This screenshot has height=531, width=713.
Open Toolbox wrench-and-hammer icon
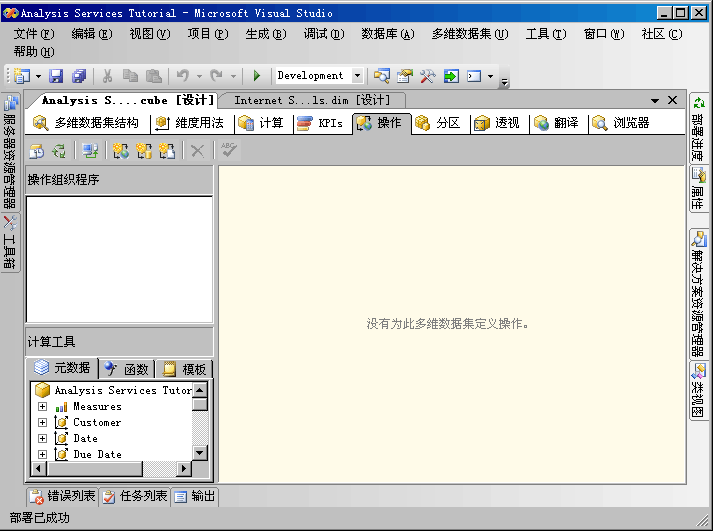427,75
